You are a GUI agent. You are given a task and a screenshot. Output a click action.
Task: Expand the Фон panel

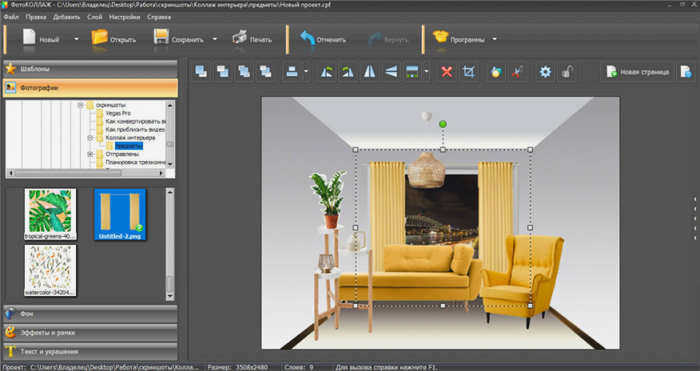pos(90,314)
